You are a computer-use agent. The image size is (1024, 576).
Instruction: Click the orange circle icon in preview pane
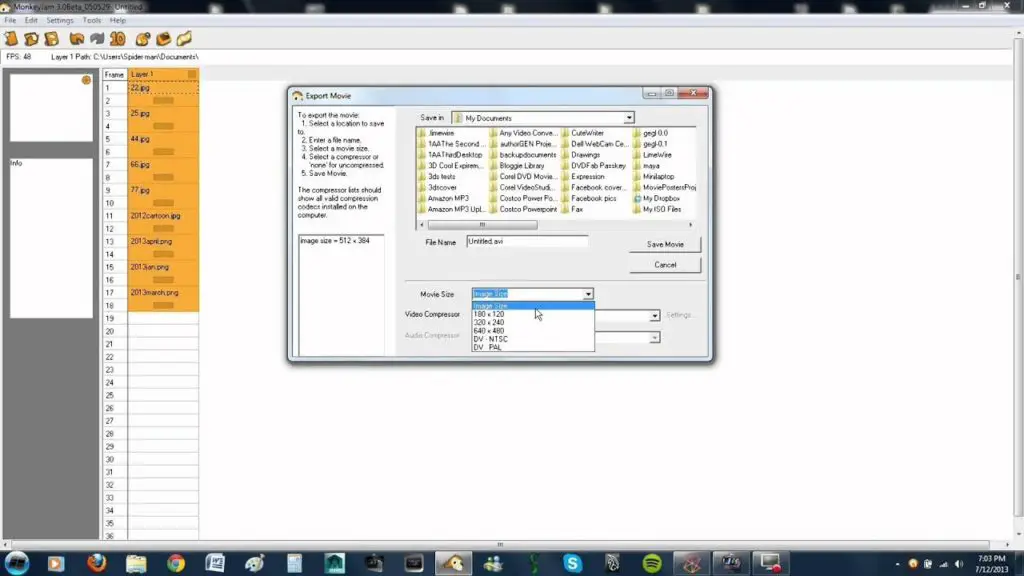pos(86,79)
